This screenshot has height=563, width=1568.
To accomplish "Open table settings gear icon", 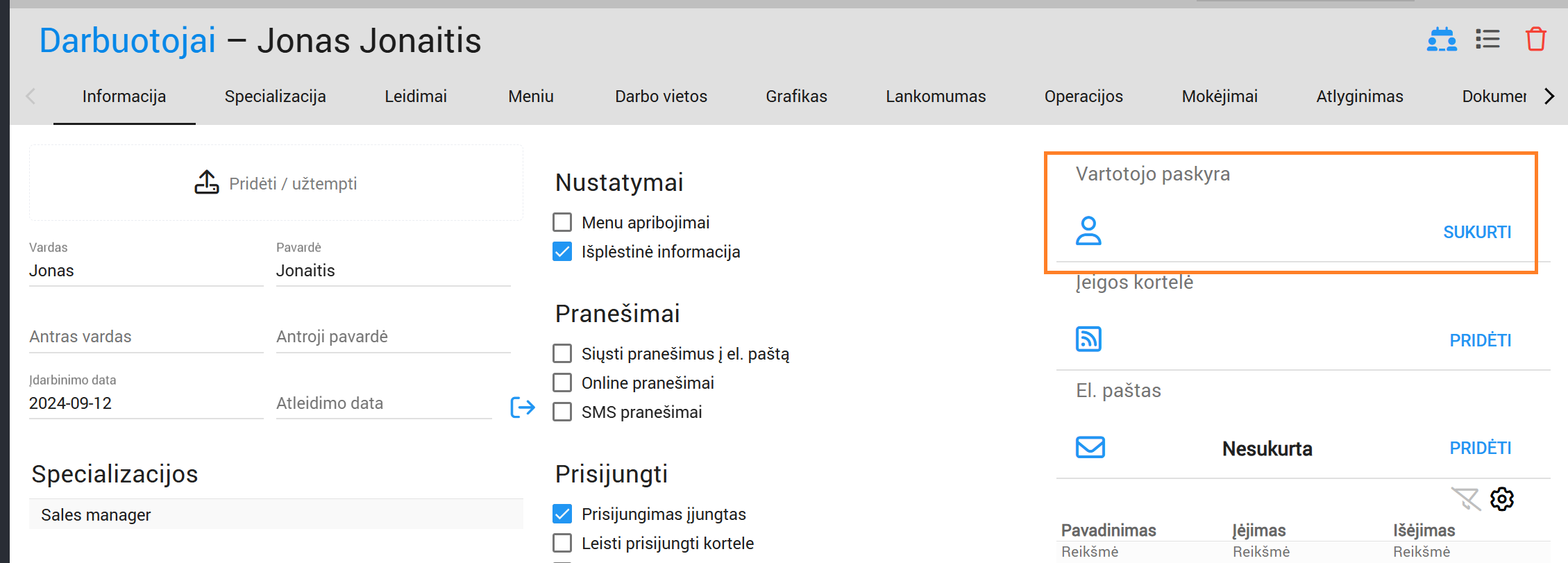I will tap(1502, 499).
